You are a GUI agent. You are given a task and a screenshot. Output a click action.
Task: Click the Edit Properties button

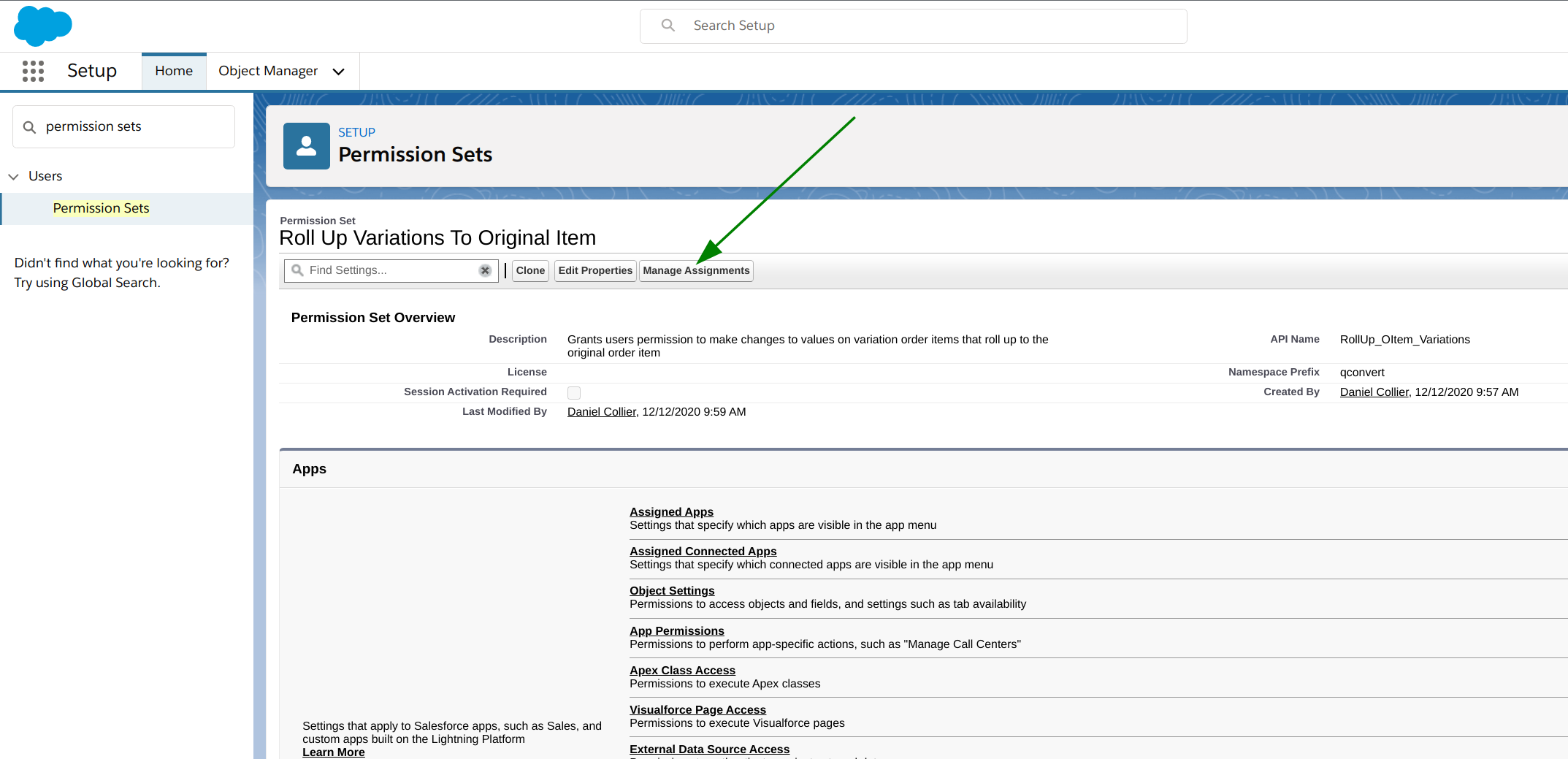[x=595, y=270]
